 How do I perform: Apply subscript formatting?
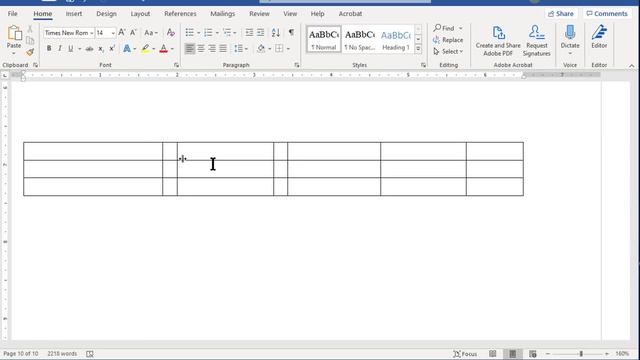pyautogui.click(x=101, y=49)
